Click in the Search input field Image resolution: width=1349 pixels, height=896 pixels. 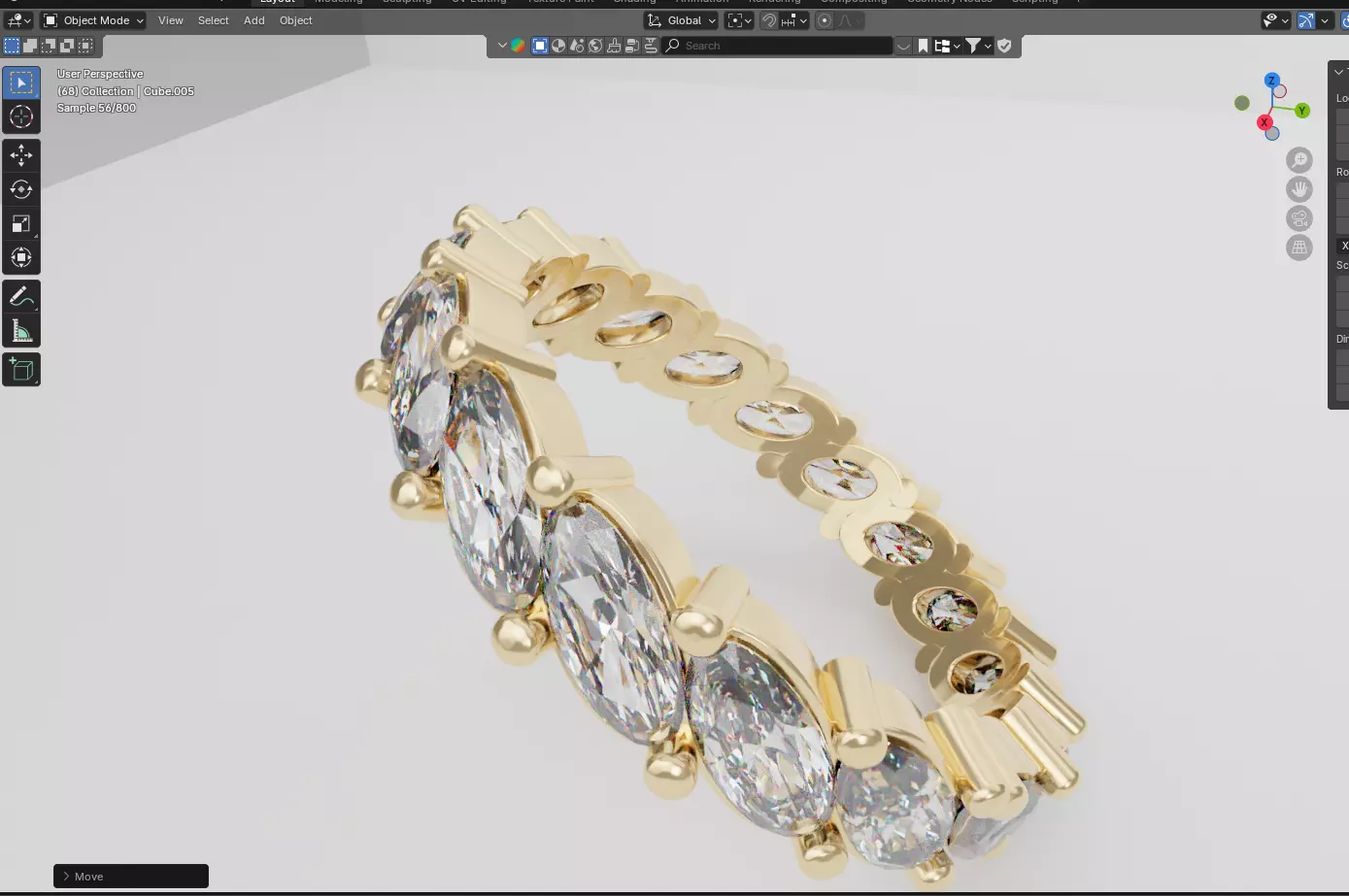point(777,46)
